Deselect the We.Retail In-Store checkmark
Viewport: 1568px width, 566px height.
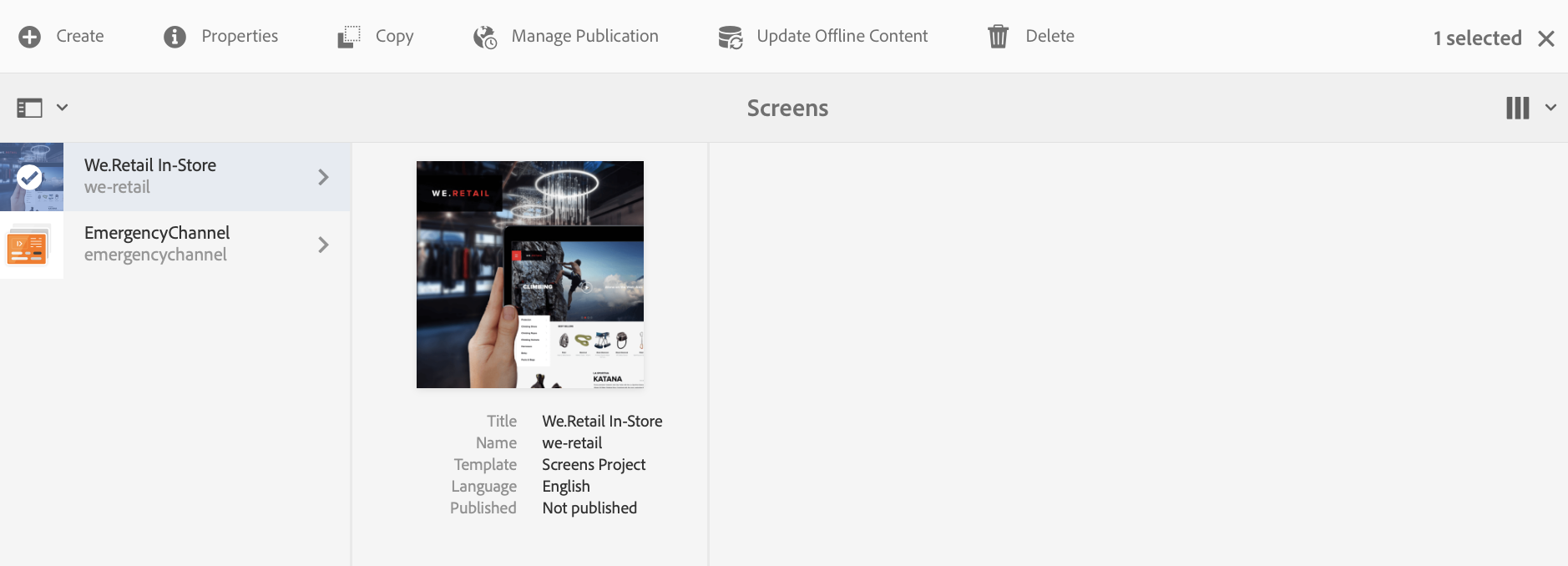pyautogui.click(x=30, y=177)
